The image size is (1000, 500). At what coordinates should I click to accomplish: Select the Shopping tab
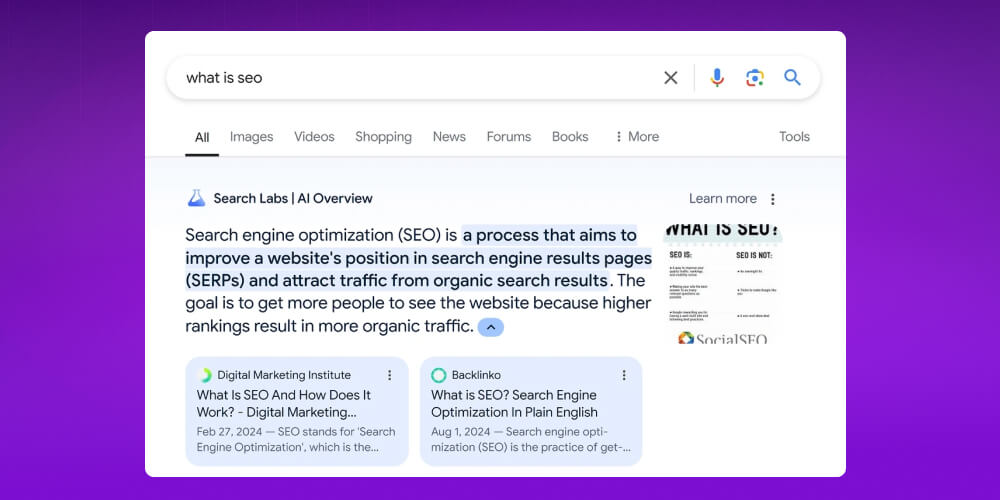pyautogui.click(x=383, y=137)
